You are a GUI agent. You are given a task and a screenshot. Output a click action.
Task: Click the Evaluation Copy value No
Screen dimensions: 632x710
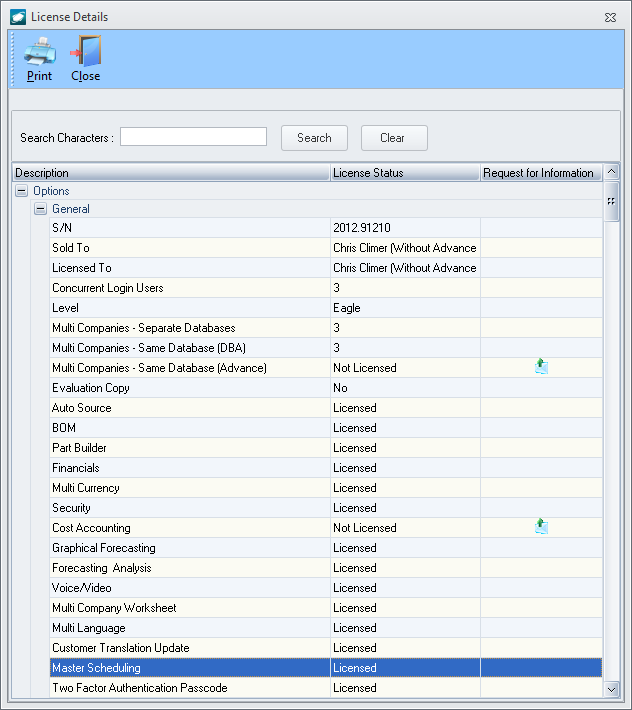tap(340, 388)
